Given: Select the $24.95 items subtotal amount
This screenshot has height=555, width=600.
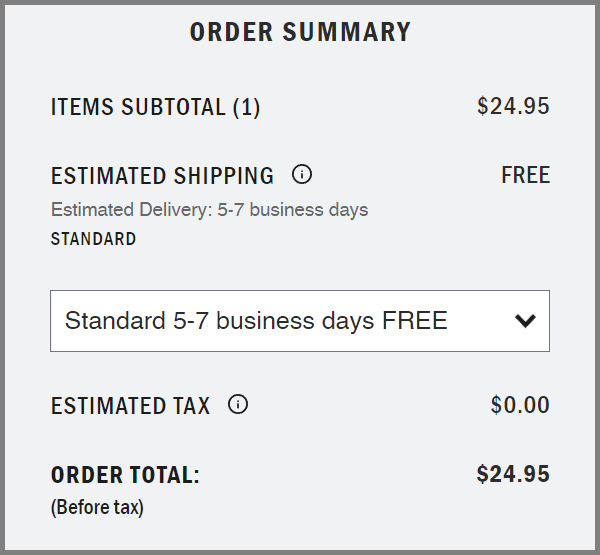Looking at the screenshot, I should tap(513, 106).
